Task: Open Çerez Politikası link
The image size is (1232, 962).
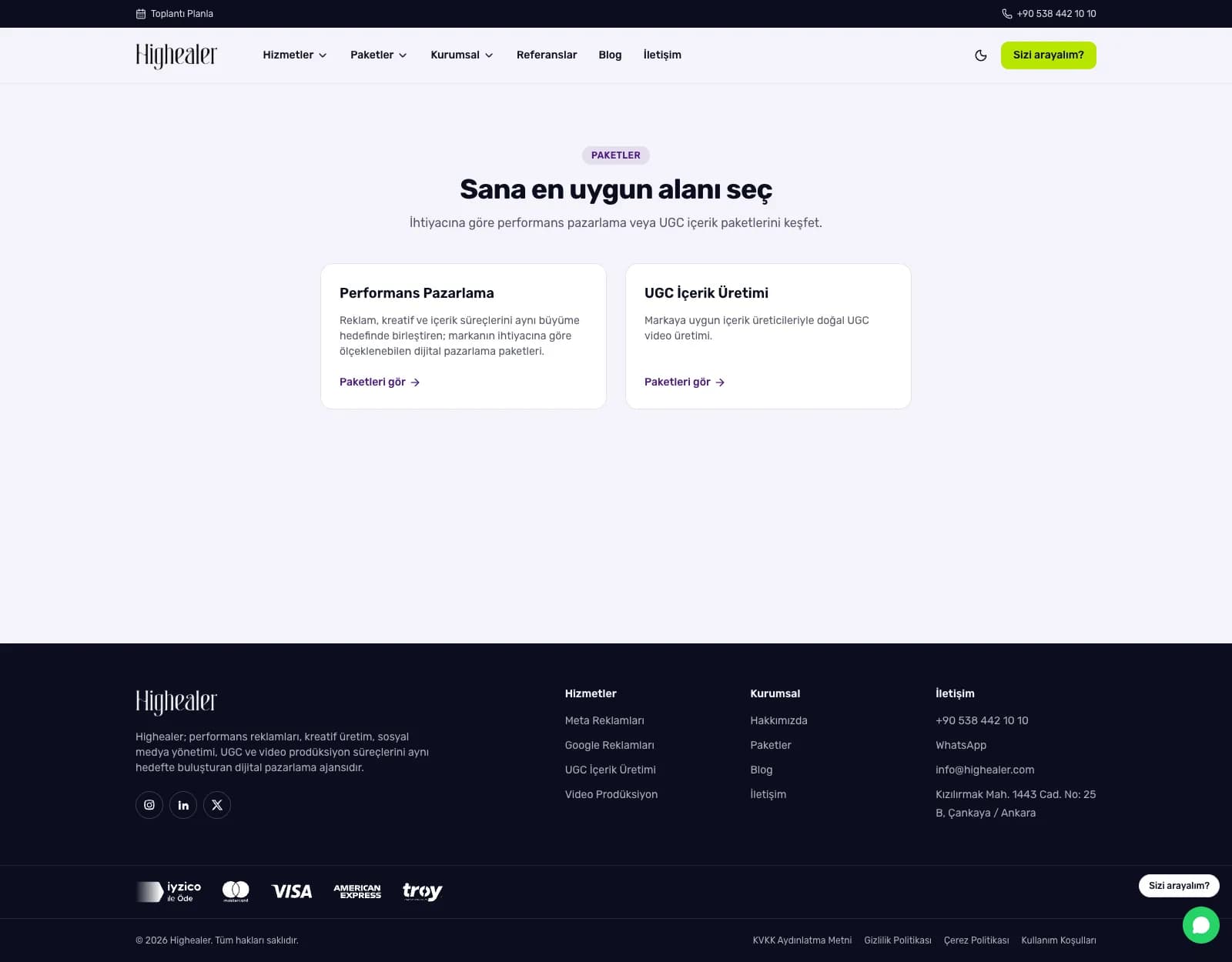Action: click(976, 940)
